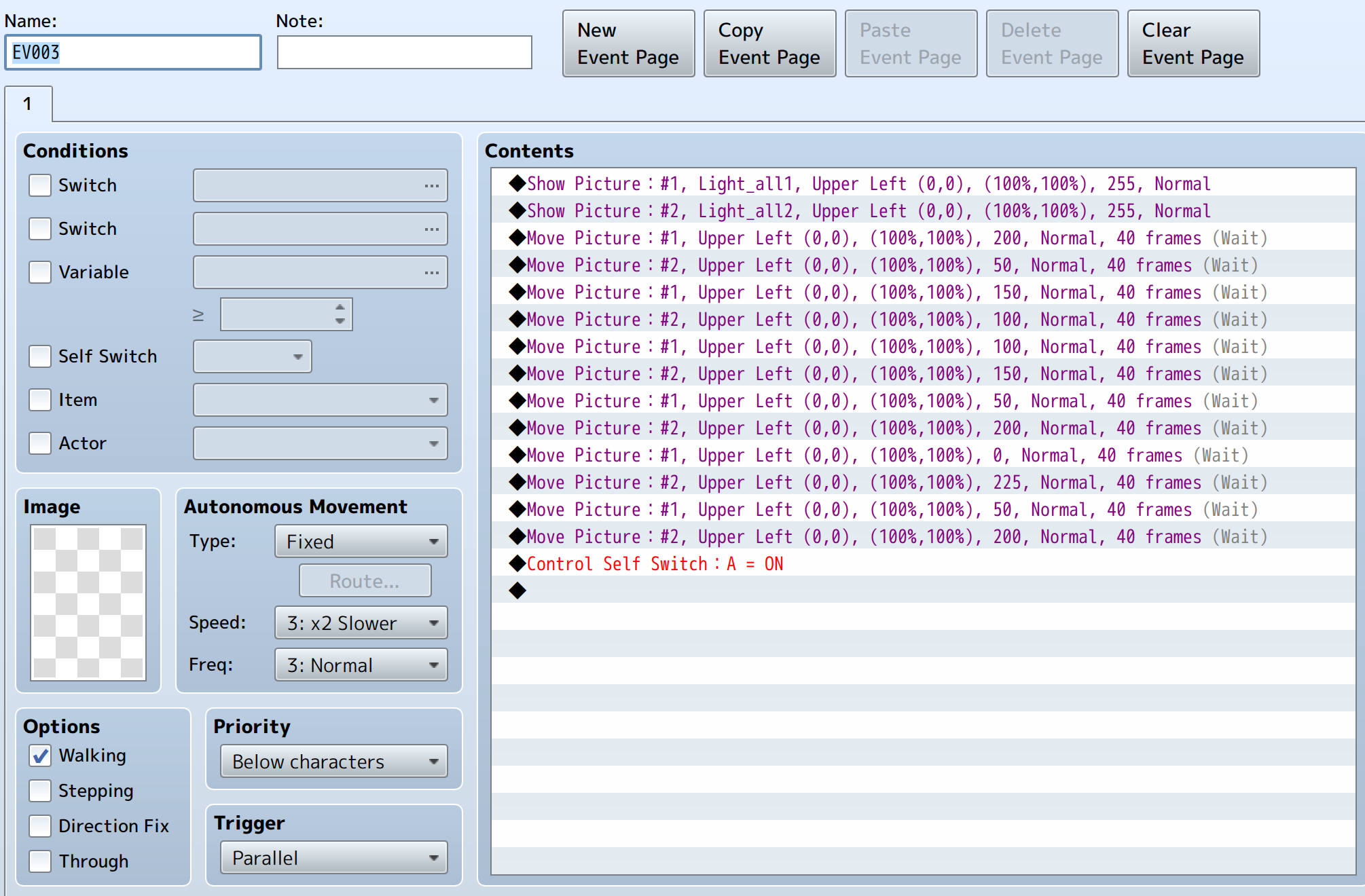Click the ellipsis of the first Switch field
This screenshot has width=1365, height=896.
(x=432, y=185)
